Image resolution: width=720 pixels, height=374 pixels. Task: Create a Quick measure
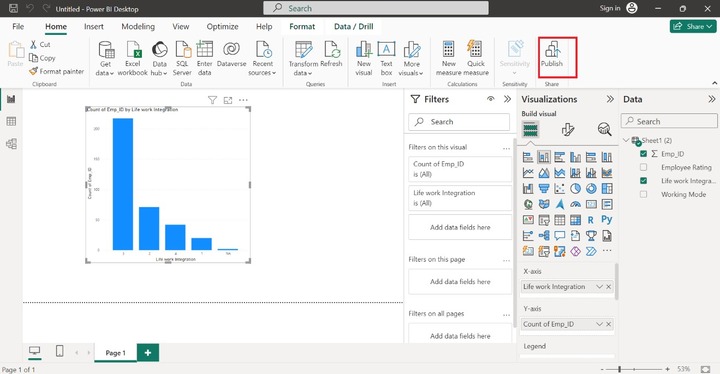[x=476, y=58]
